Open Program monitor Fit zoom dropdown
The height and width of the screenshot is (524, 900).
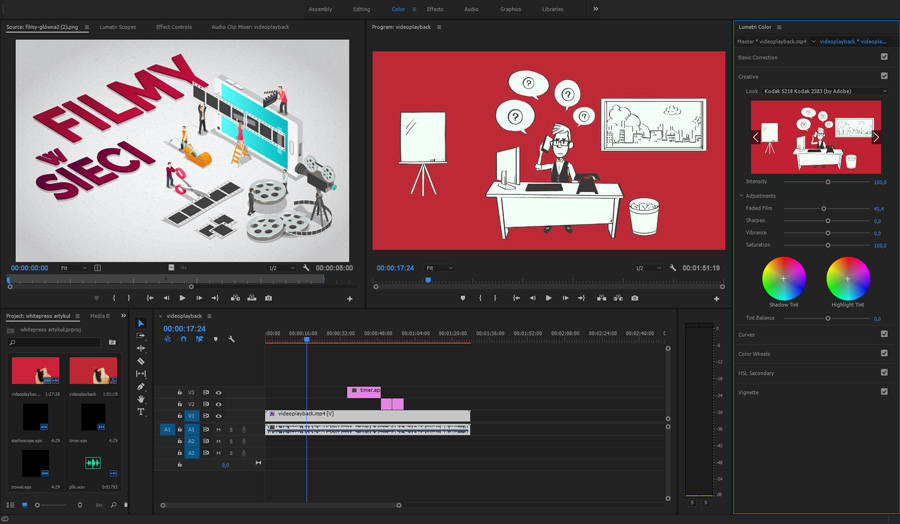click(x=439, y=268)
